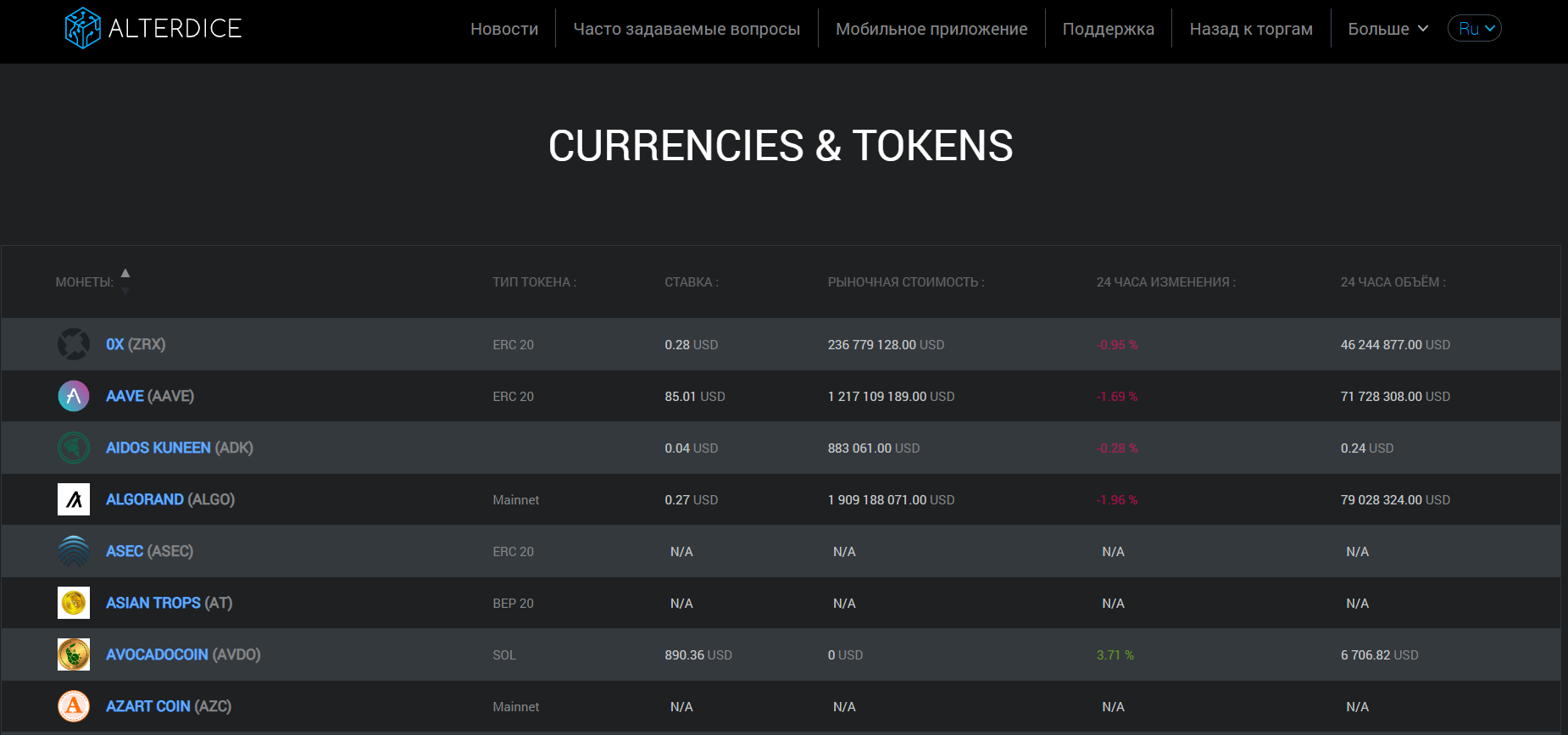Click the Asian Trops coin icon

(x=74, y=603)
